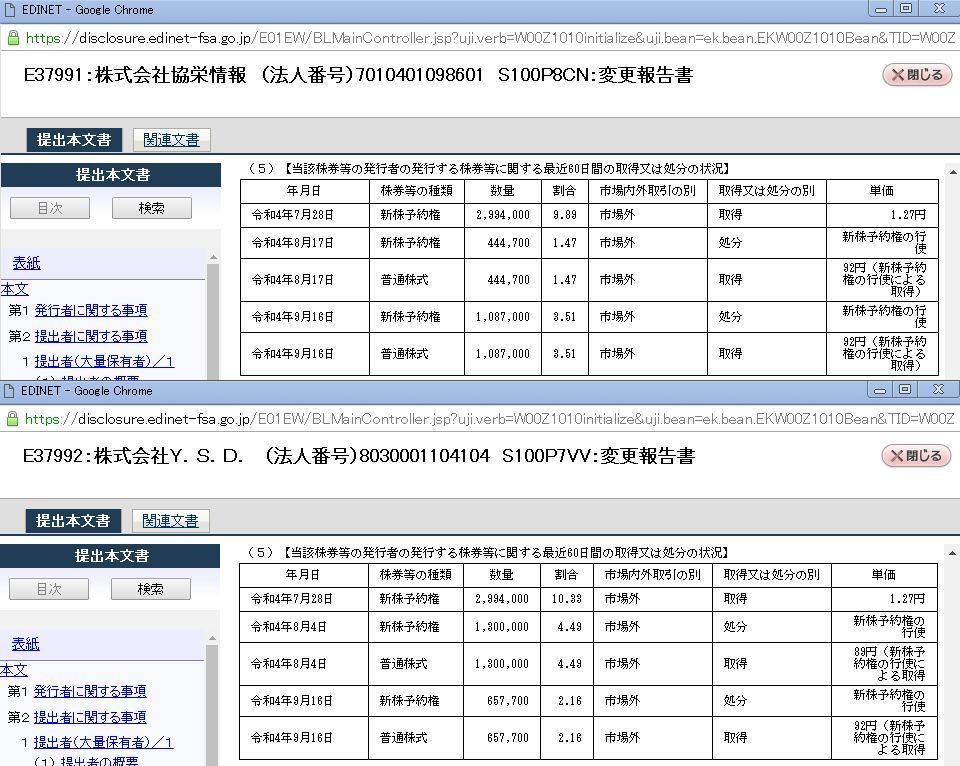The width and height of the screenshot is (960, 766).
Task: Click the upper address bar URL field
Action: point(490,38)
